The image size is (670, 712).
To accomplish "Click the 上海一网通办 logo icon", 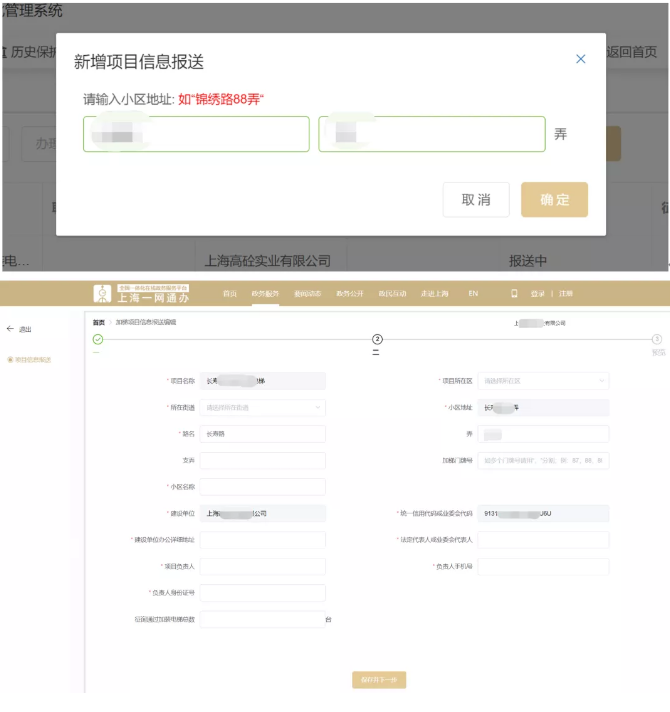I will tap(102, 293).
